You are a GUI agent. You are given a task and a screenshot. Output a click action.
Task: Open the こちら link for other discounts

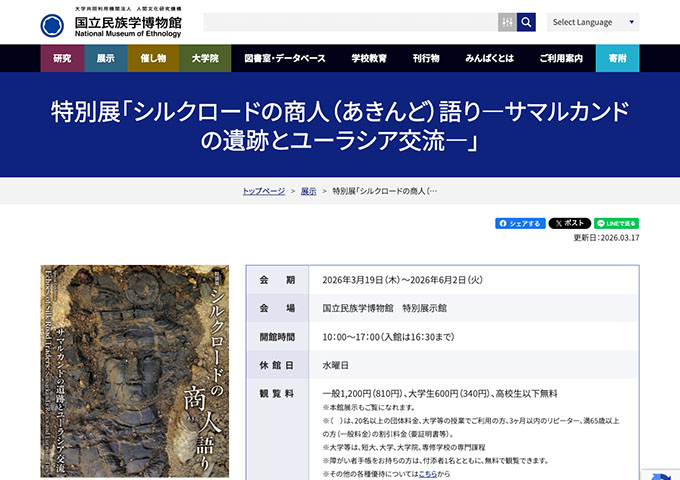coord(428,474)
